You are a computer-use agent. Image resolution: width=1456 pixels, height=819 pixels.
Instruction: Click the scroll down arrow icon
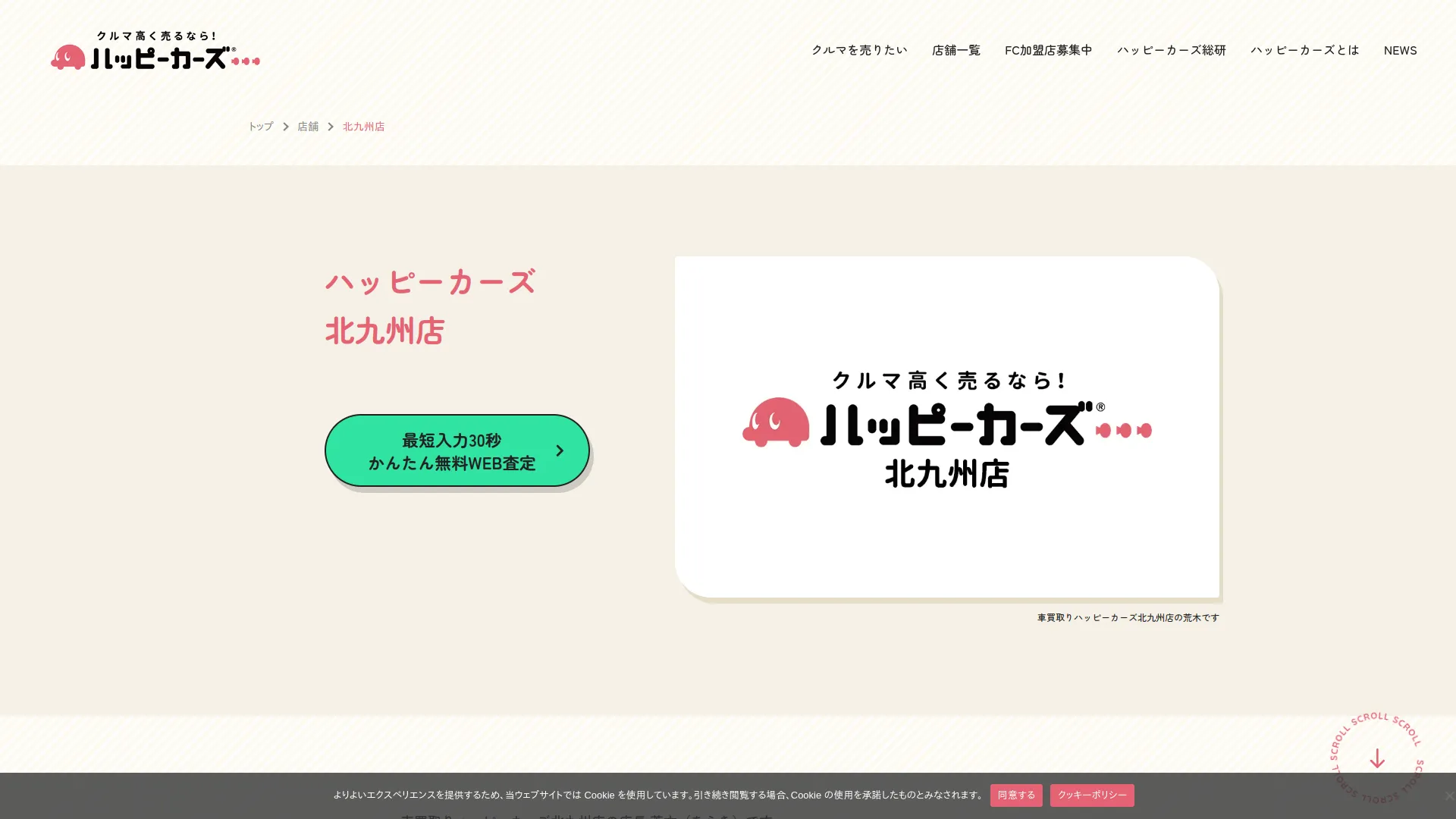pyautogui.click(x=1377, y=758)
